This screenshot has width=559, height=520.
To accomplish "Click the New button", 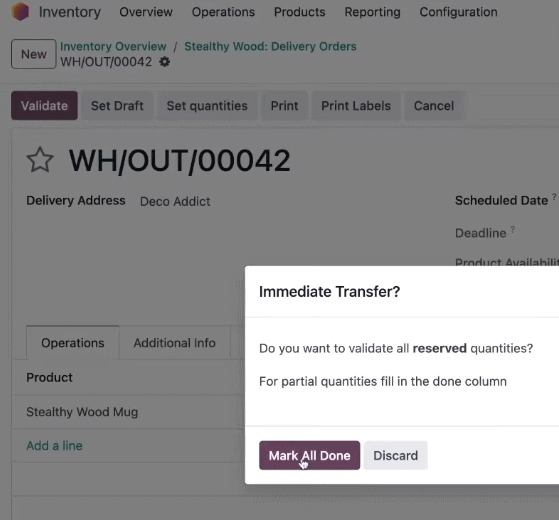I will coord(34,54).
